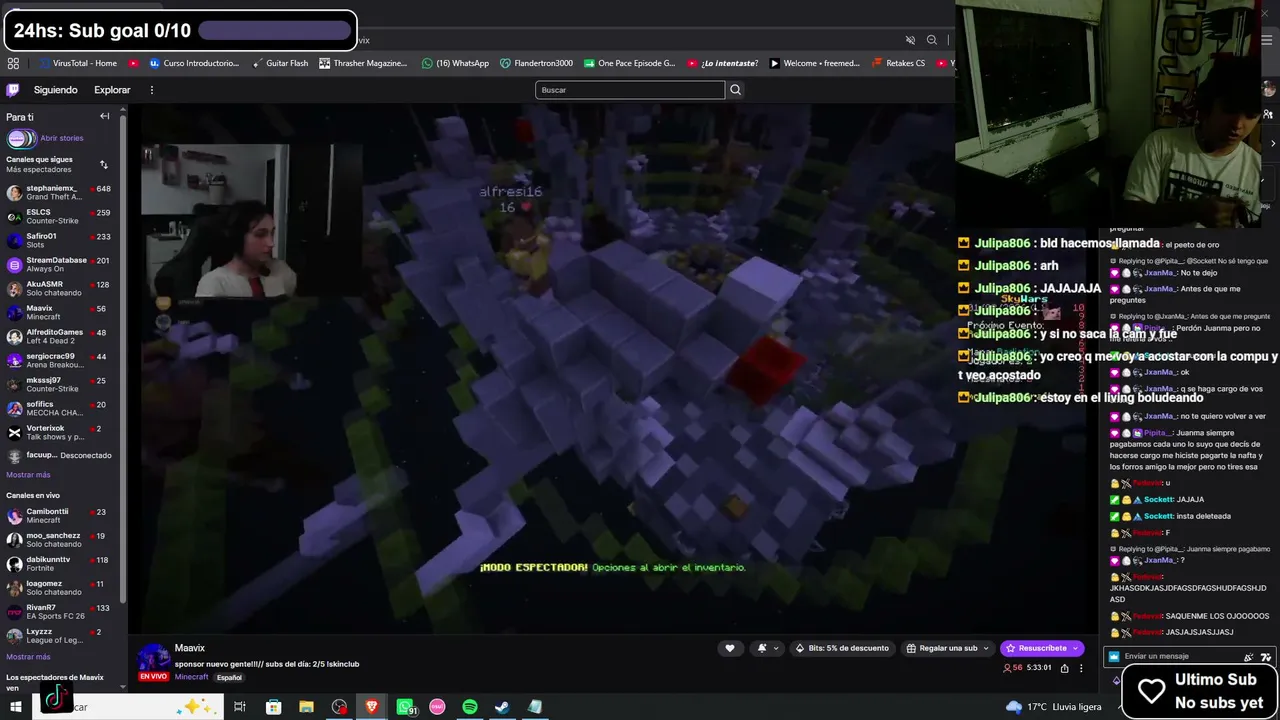Open (16) WhatsApp bookmark
Image resolution: width=1280 pixels, height=720 pixels.
click(x=455, y=63)
